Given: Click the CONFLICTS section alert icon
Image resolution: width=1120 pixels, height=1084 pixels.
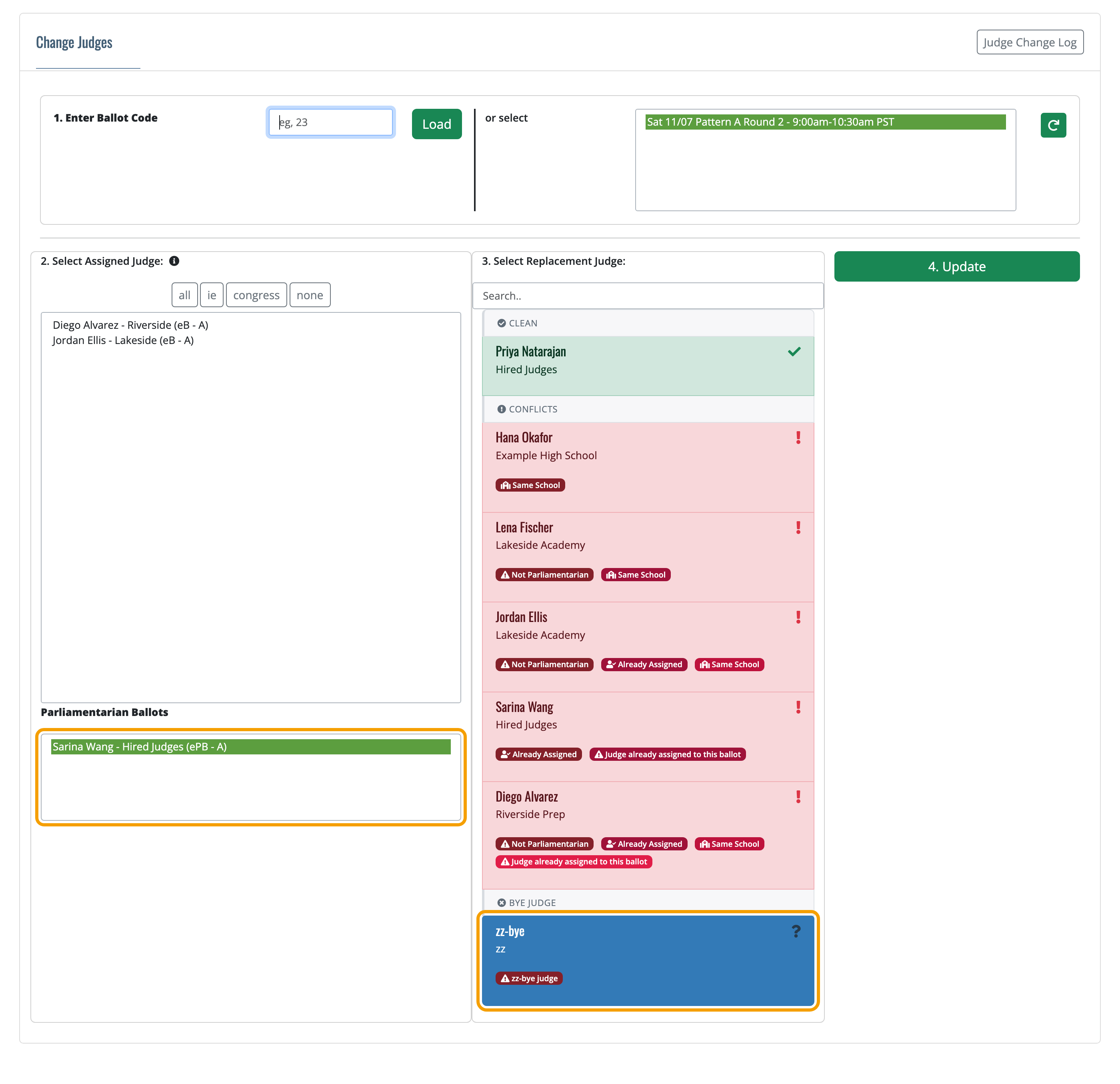Looking at the screenshot, I should click(501, 409).
